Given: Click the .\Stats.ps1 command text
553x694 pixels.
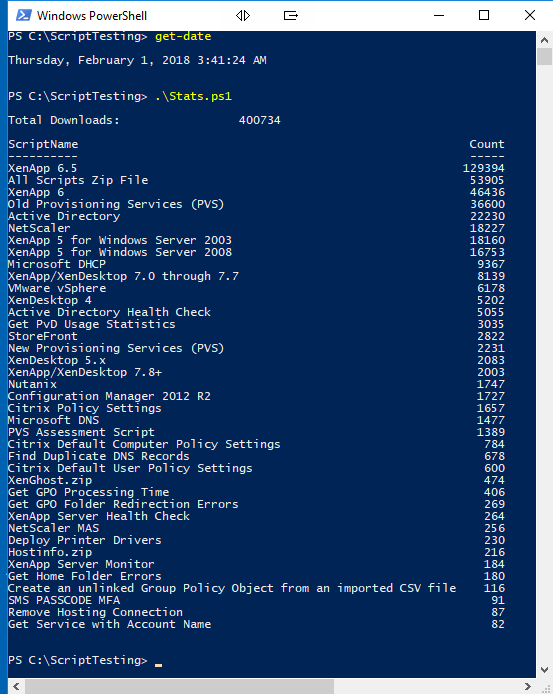Looking at the screenshot, I should (193, 96).
